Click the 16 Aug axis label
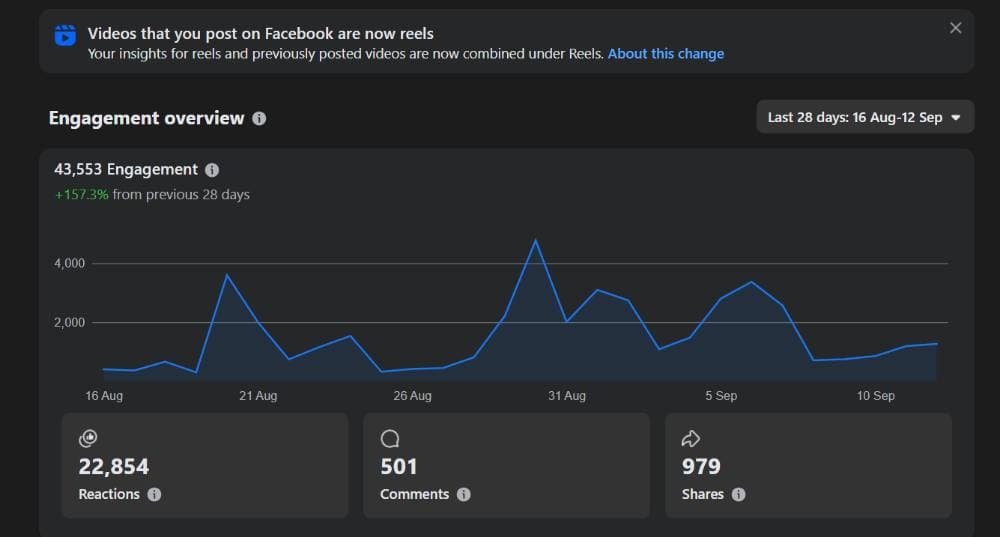1000x537 pixels. point(104,395)
